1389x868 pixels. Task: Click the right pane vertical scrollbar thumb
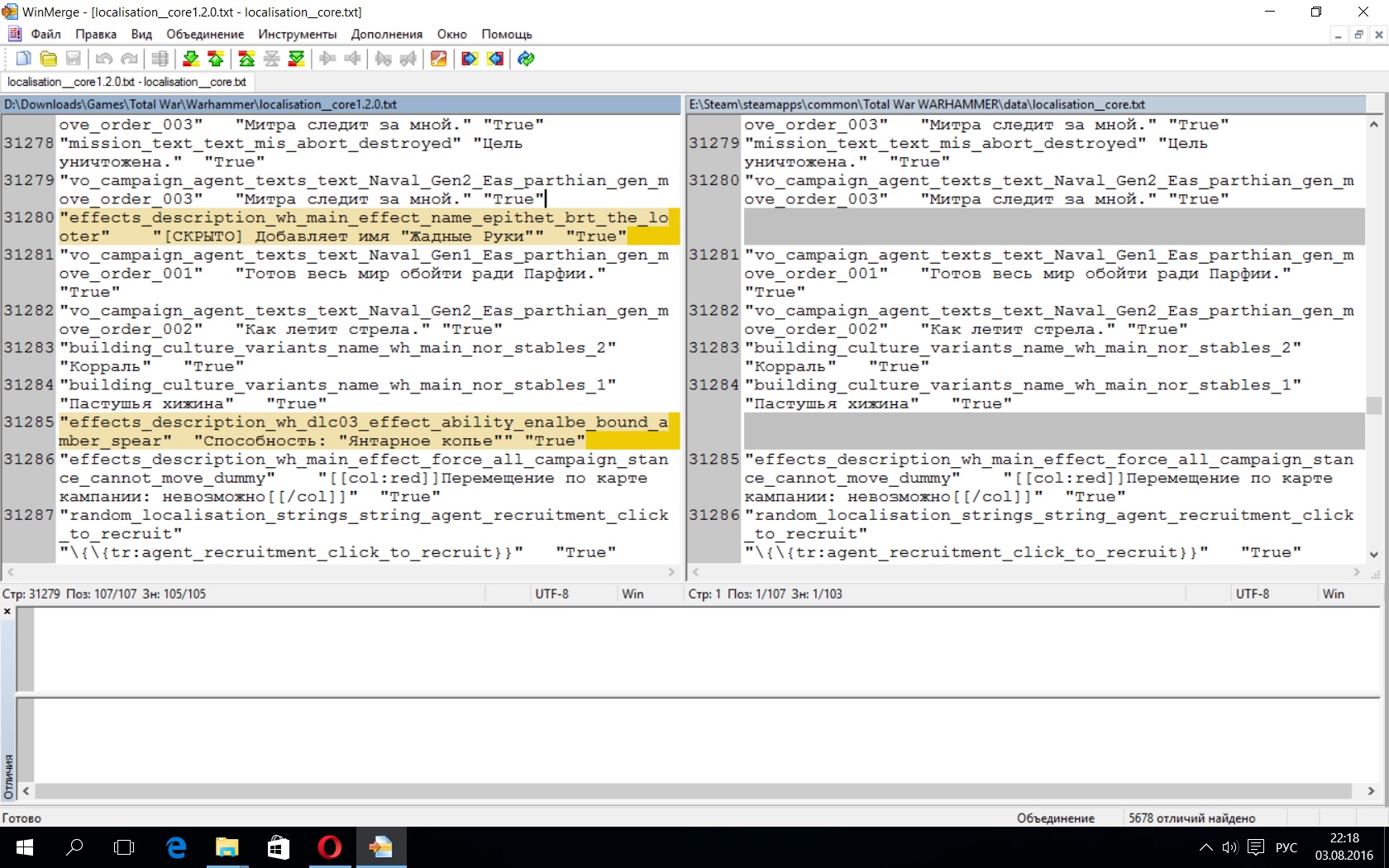[x=1374, y=405]
